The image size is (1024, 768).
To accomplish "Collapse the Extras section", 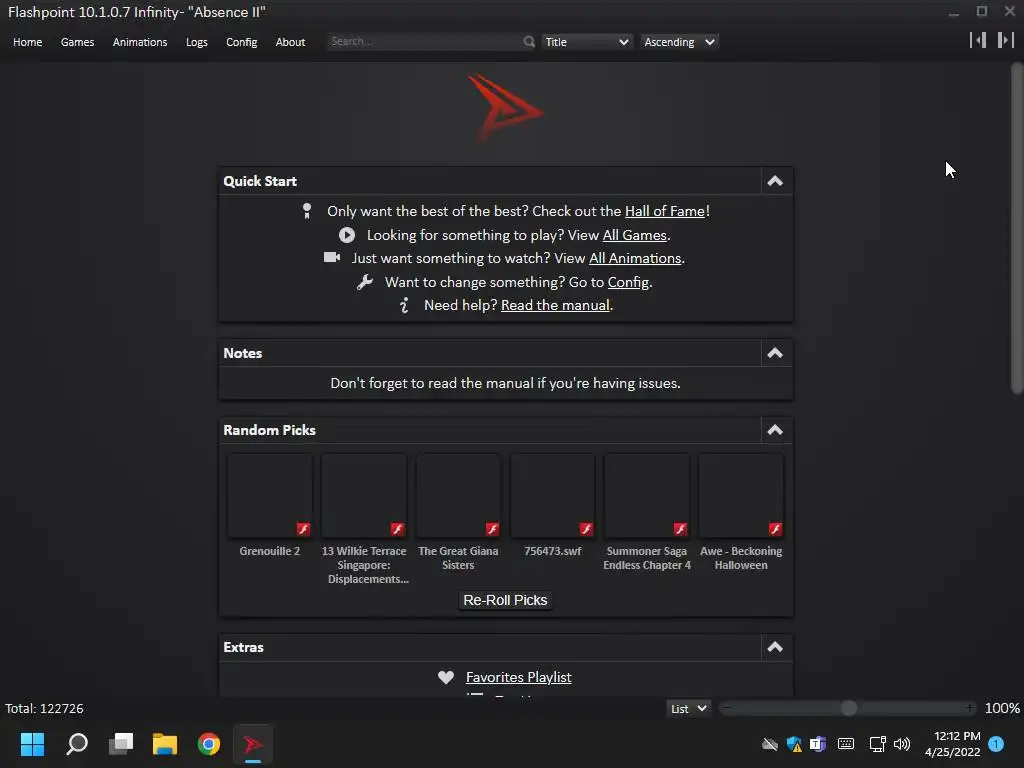I will point(775,647).
